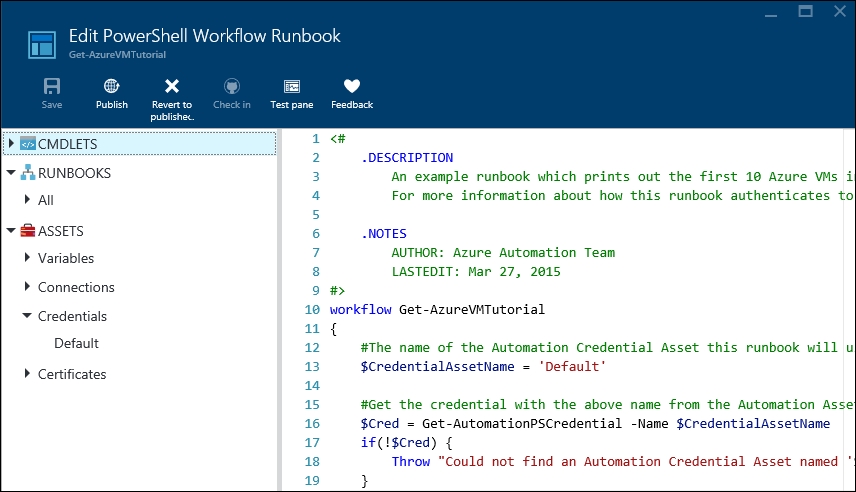Click the comment on line 15
856x492 pixels.
tap(607, 405)
